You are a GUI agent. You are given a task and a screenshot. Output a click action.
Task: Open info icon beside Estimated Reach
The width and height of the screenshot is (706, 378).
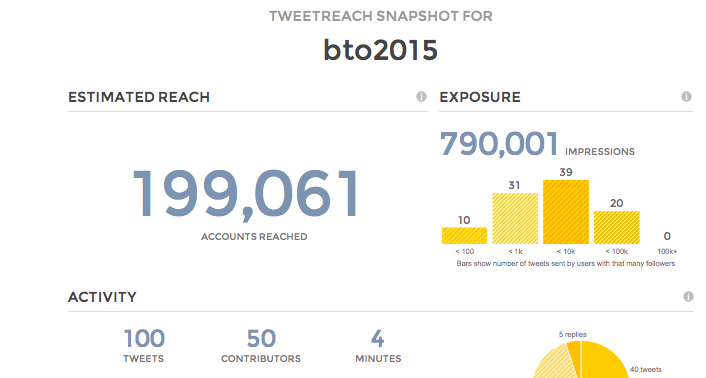tap(421, 96)
